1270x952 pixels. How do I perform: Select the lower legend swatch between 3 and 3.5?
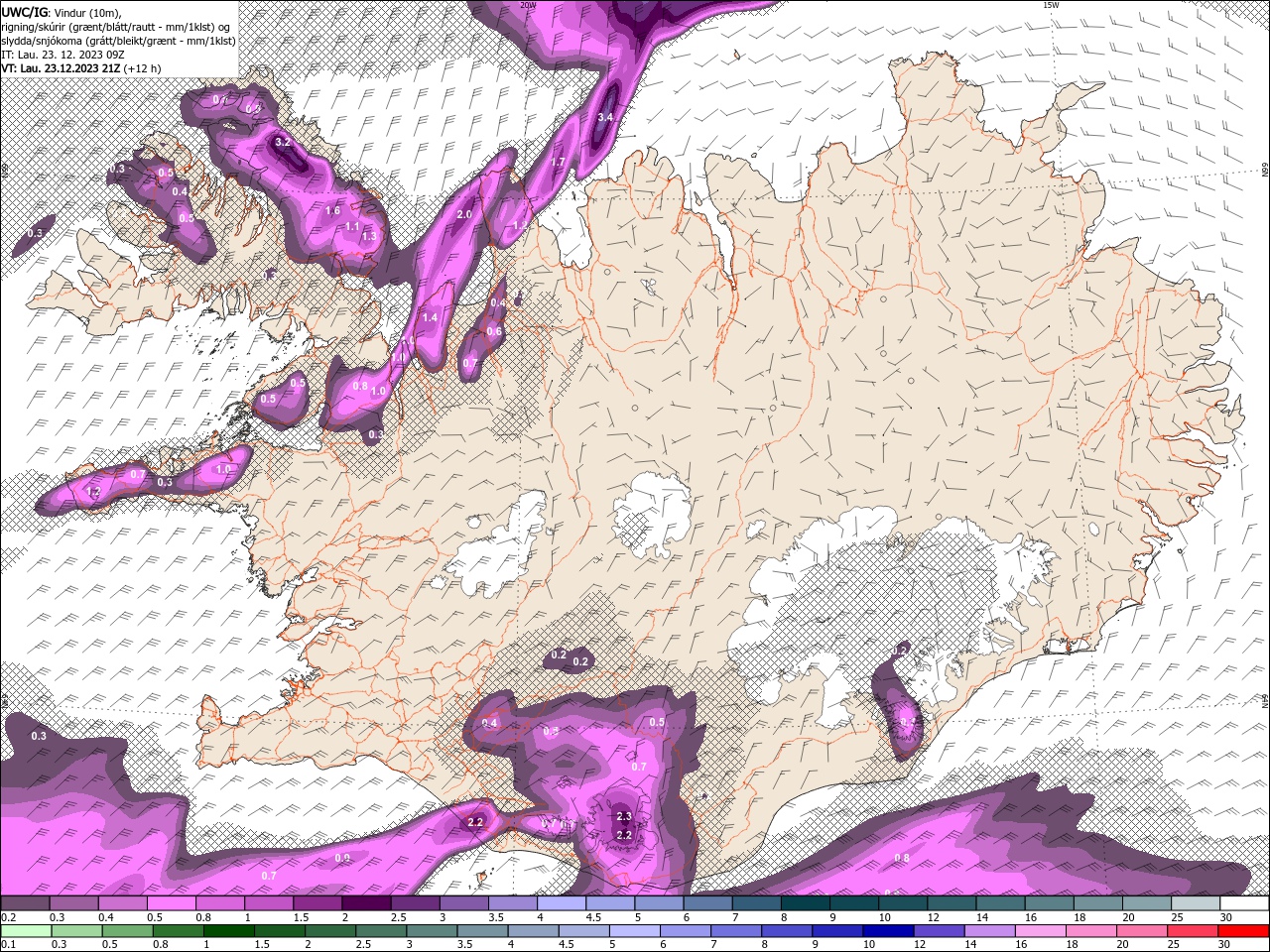(x=432, y=931)
